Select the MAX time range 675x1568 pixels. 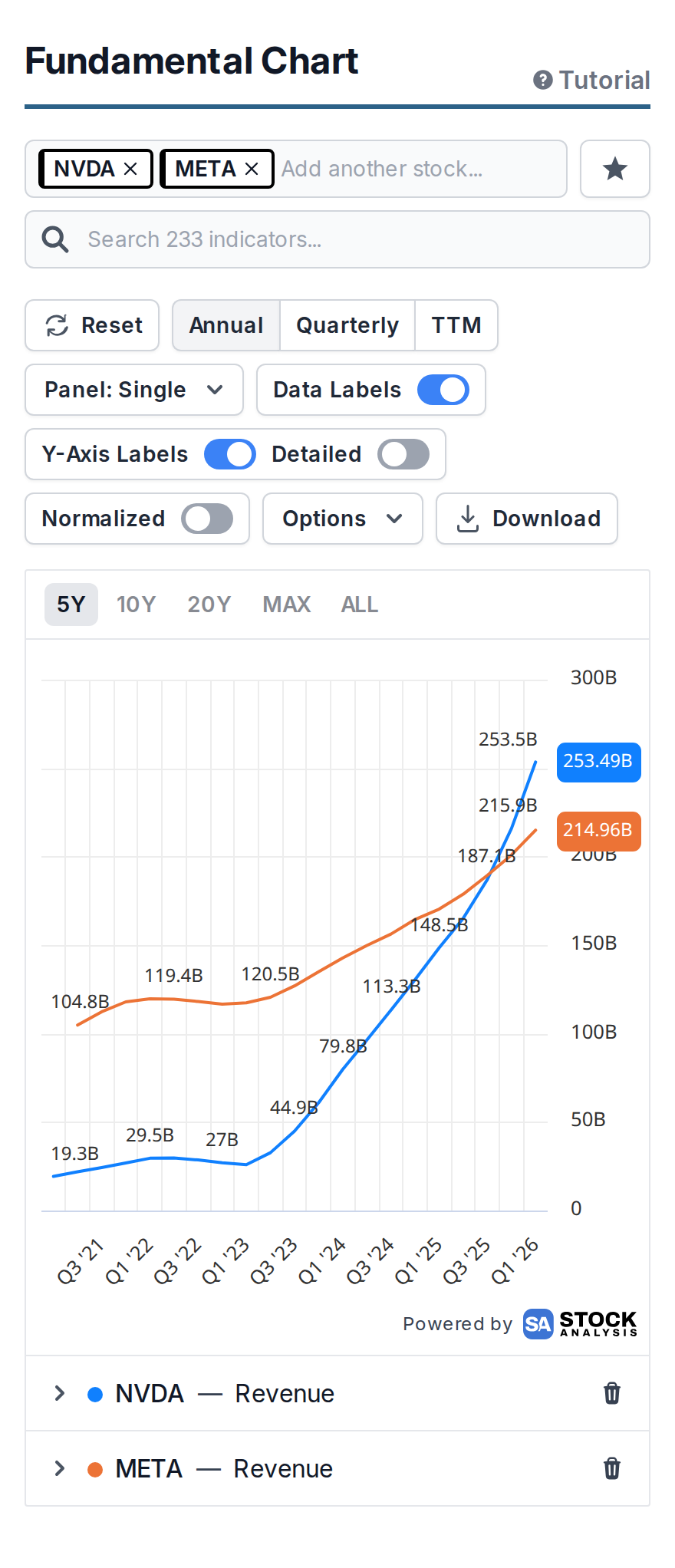287,604
